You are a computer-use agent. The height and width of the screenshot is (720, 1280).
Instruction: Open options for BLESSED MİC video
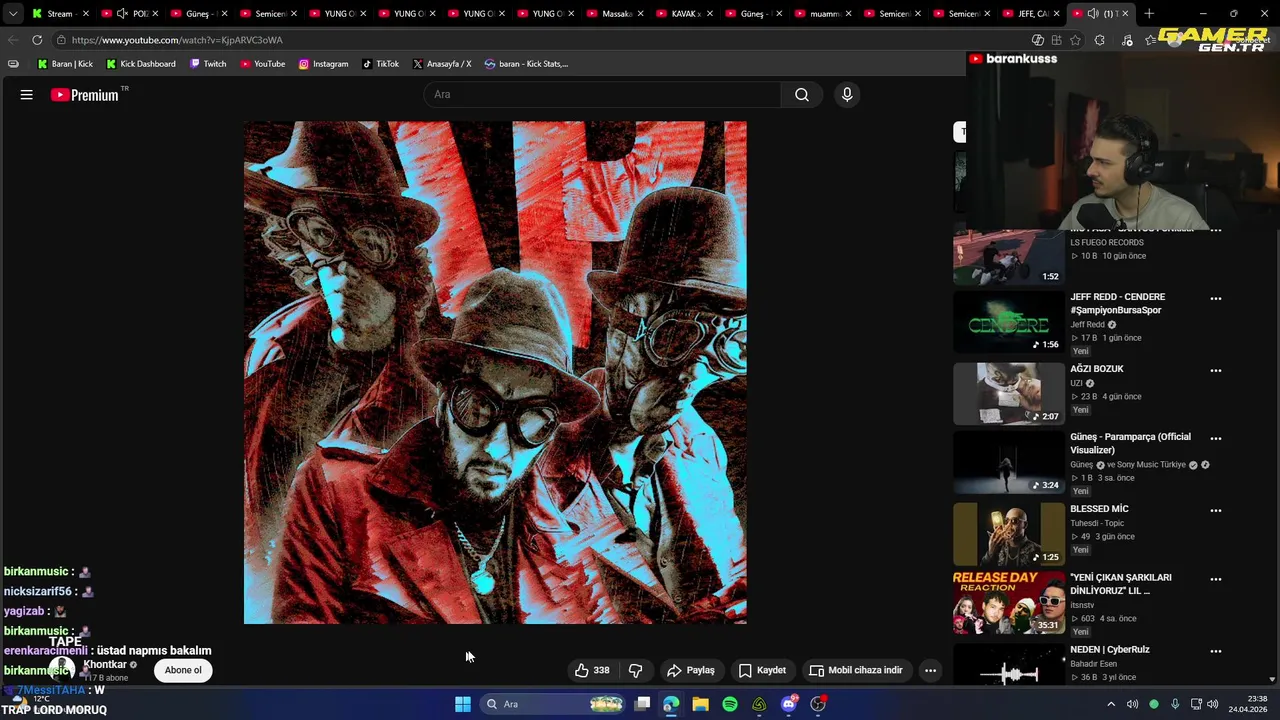click(x=1216, y=510)
